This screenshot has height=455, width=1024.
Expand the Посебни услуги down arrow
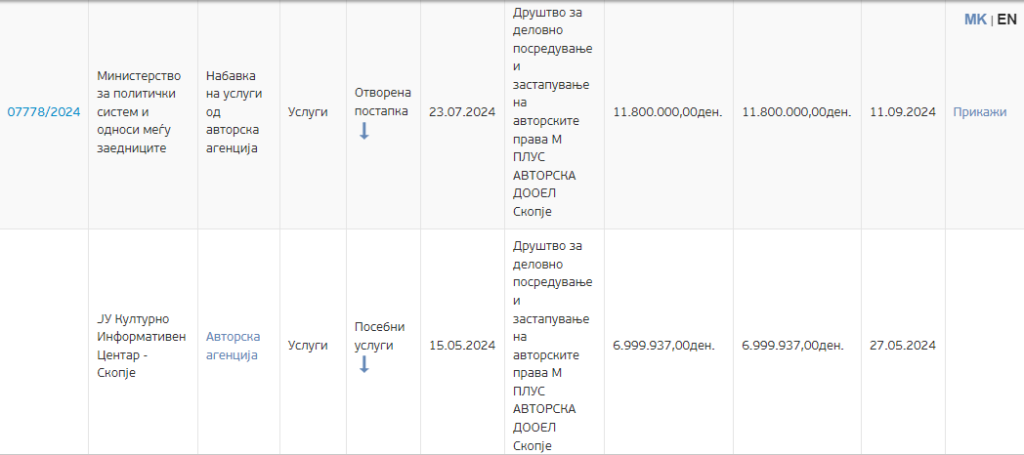(x=364, y=364)
